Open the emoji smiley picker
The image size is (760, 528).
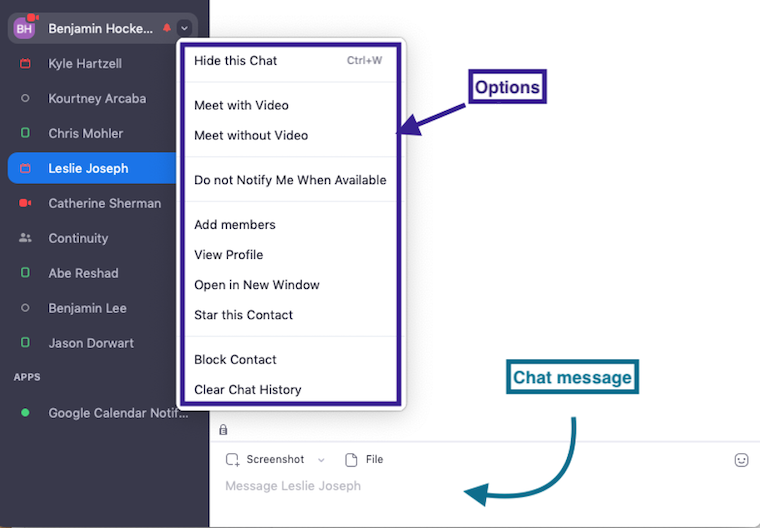coord(741,460)
